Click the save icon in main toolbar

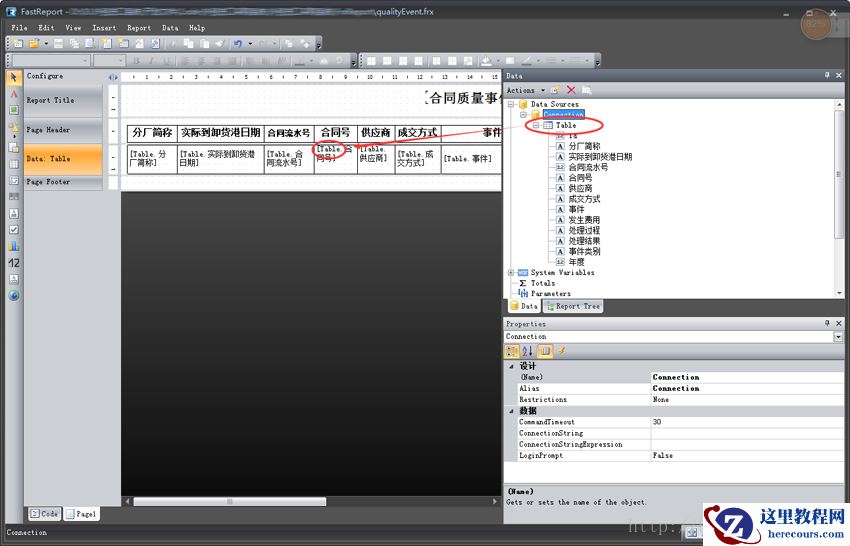coord(58,44)
